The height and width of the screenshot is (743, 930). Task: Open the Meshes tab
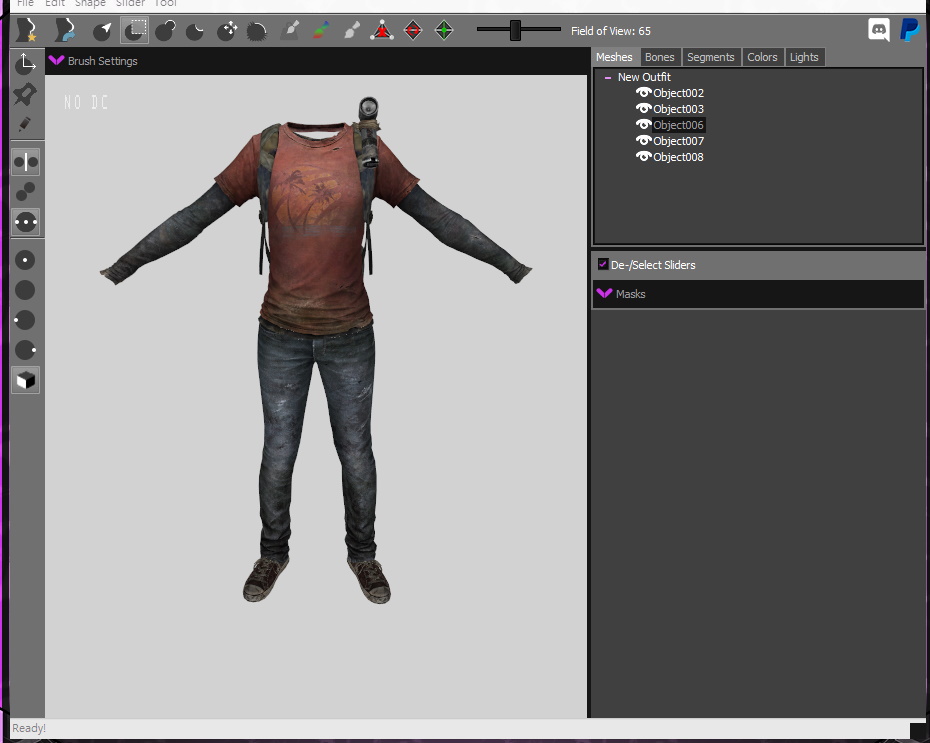614,57
